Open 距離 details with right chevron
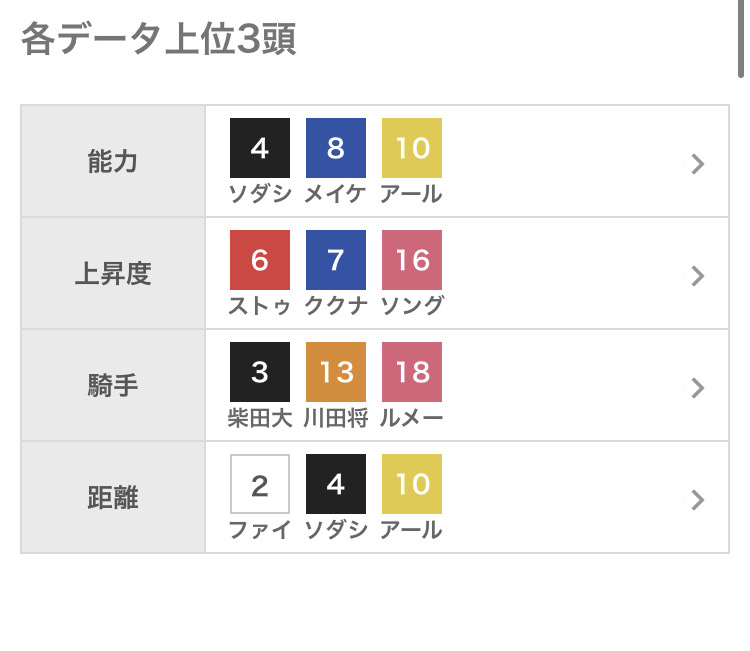750x651 pixels. [x=698, y=500]
